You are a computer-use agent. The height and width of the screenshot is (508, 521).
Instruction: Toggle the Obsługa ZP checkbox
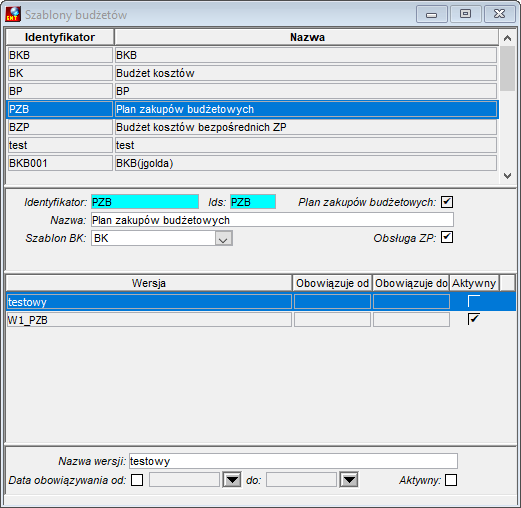[x=447, y=237]
